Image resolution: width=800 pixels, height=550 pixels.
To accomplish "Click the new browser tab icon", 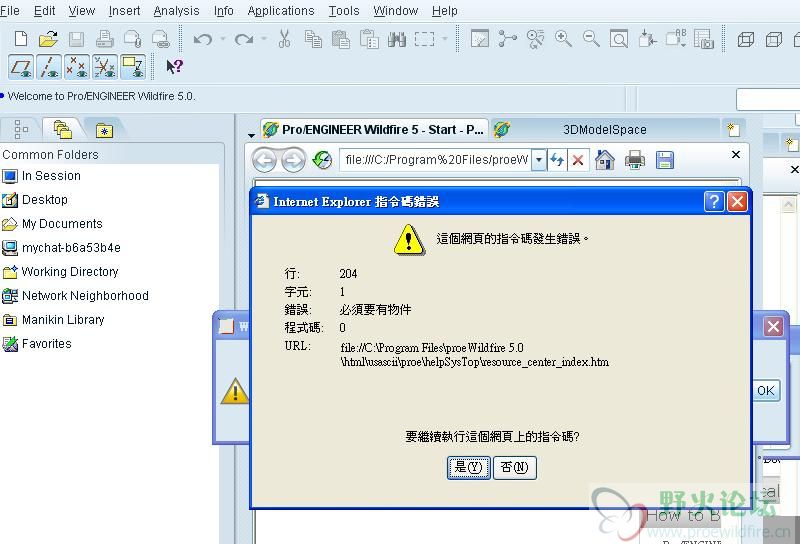I will tap(733, 130).
